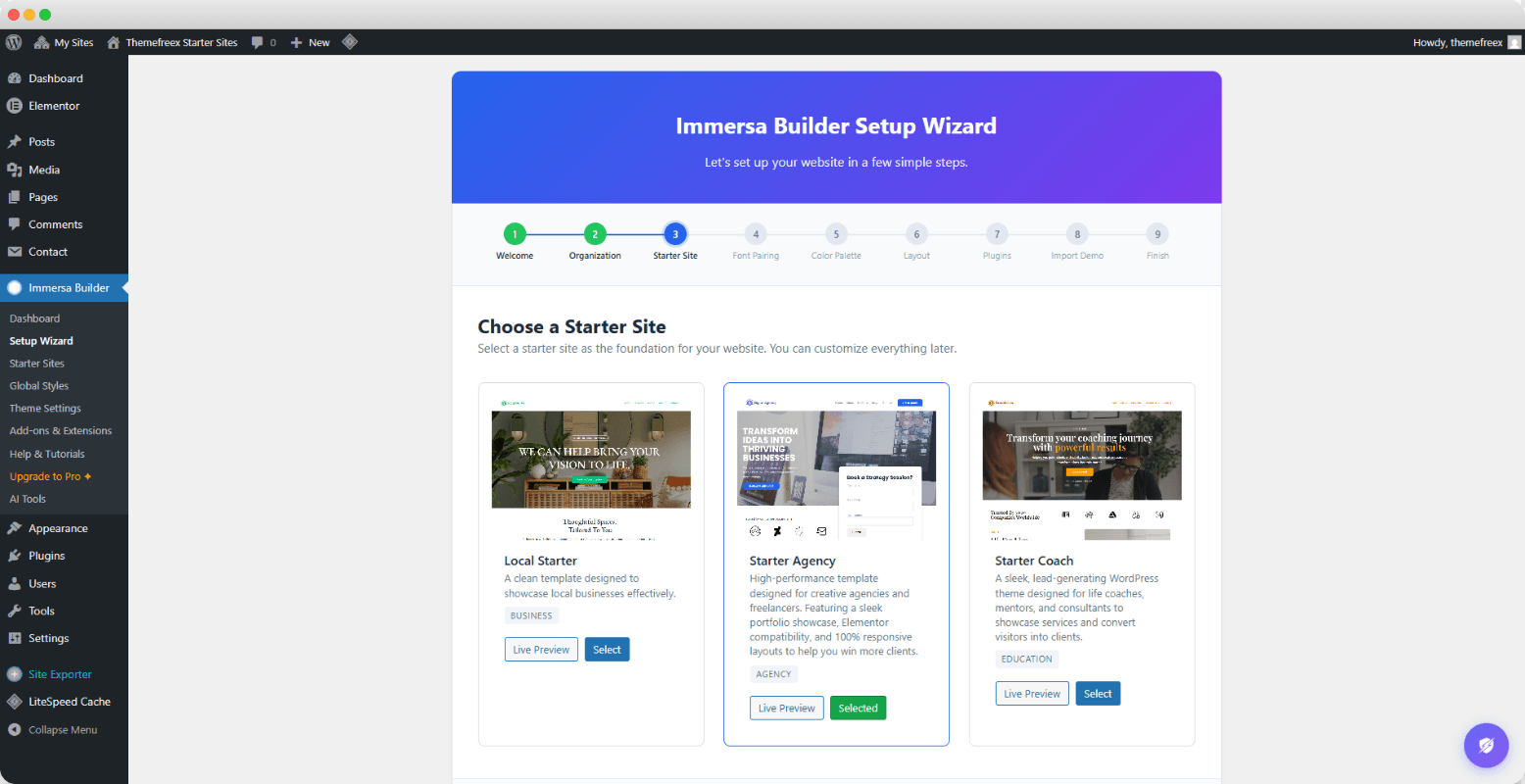Open LiteSpeed Cache menu
1525x784 pixels.
[x=69, y=702]
